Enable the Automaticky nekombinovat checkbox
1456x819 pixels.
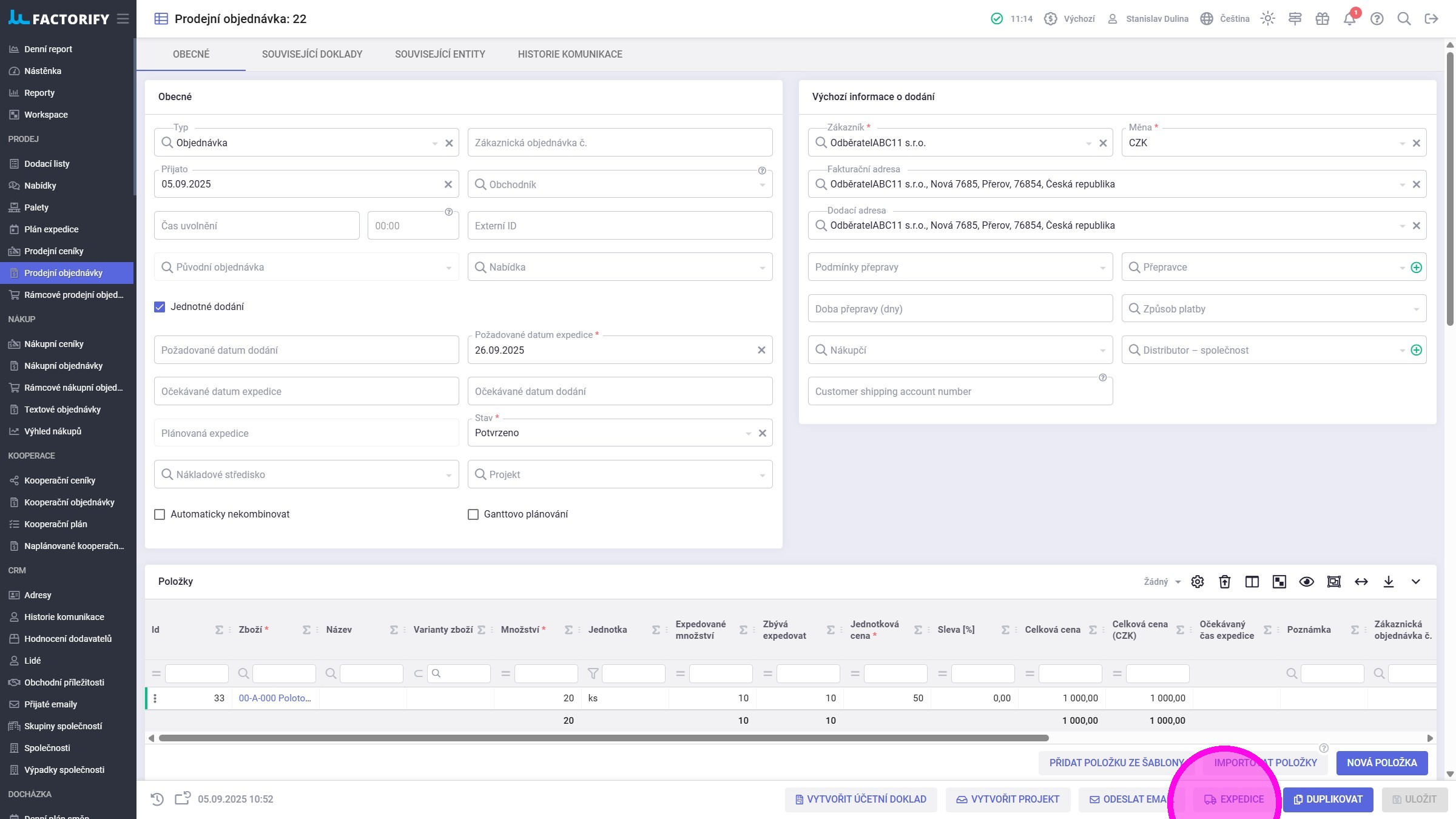160,514
